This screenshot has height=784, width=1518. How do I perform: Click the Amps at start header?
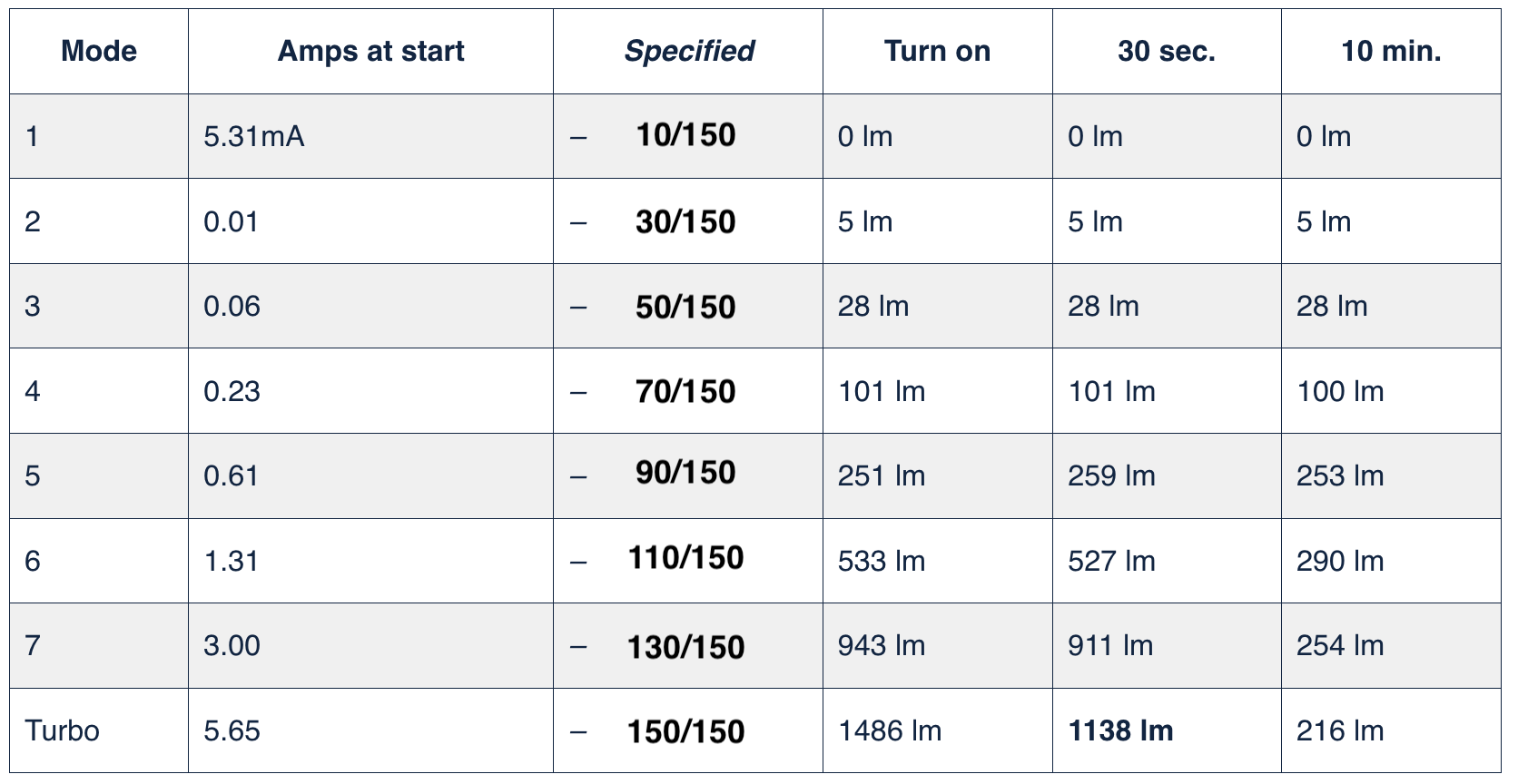pyautogui.click(x=370, y=51)
